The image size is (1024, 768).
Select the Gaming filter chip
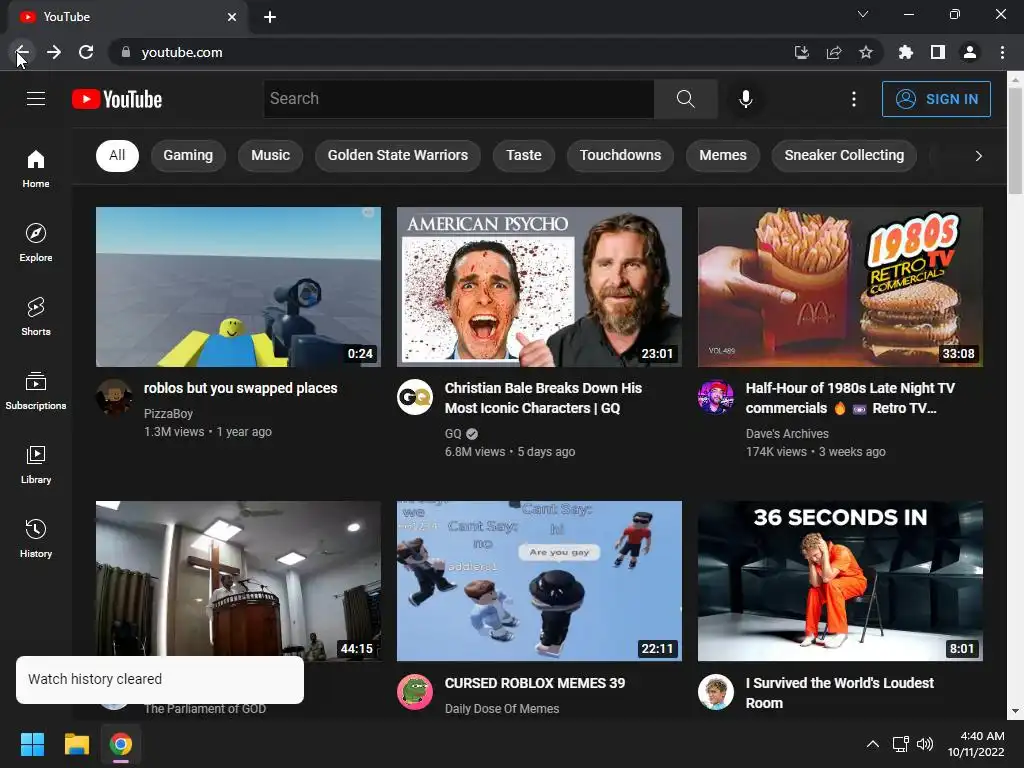[x=188, y=155]
